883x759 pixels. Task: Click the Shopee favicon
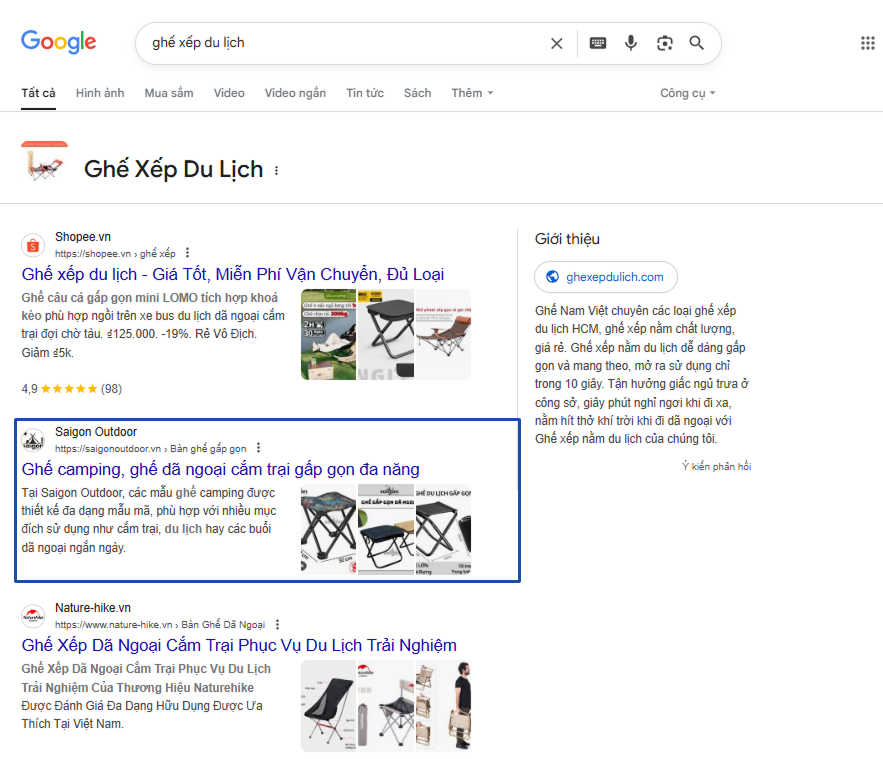(33, 245)
